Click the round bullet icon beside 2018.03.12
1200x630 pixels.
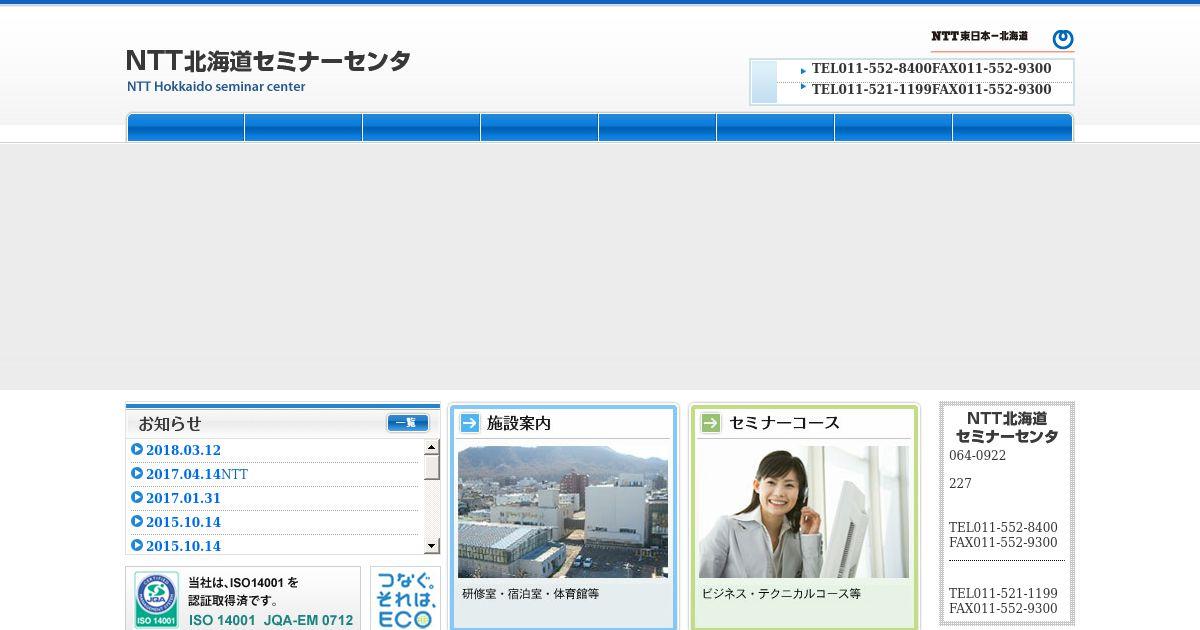[x=137, y=449]
